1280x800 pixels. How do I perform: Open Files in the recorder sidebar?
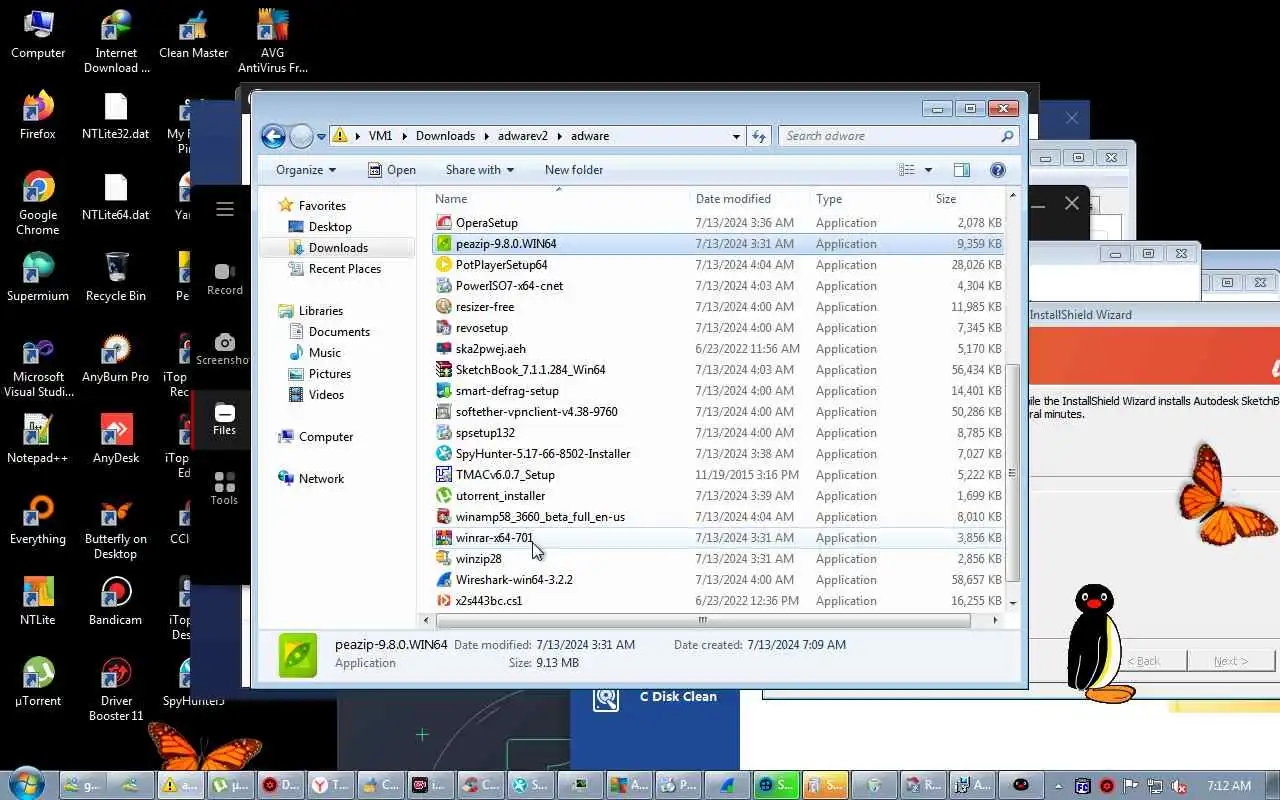pos(225,420)
